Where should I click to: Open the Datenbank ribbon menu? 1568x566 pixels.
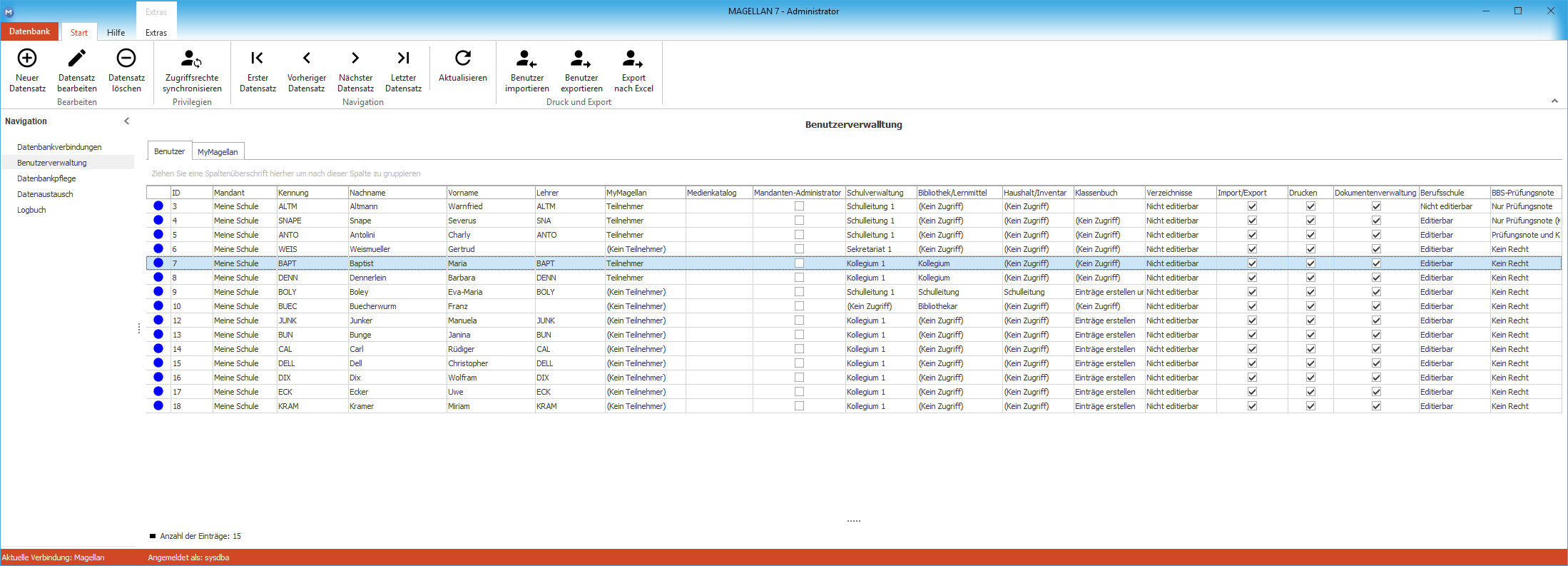(30, 31)
